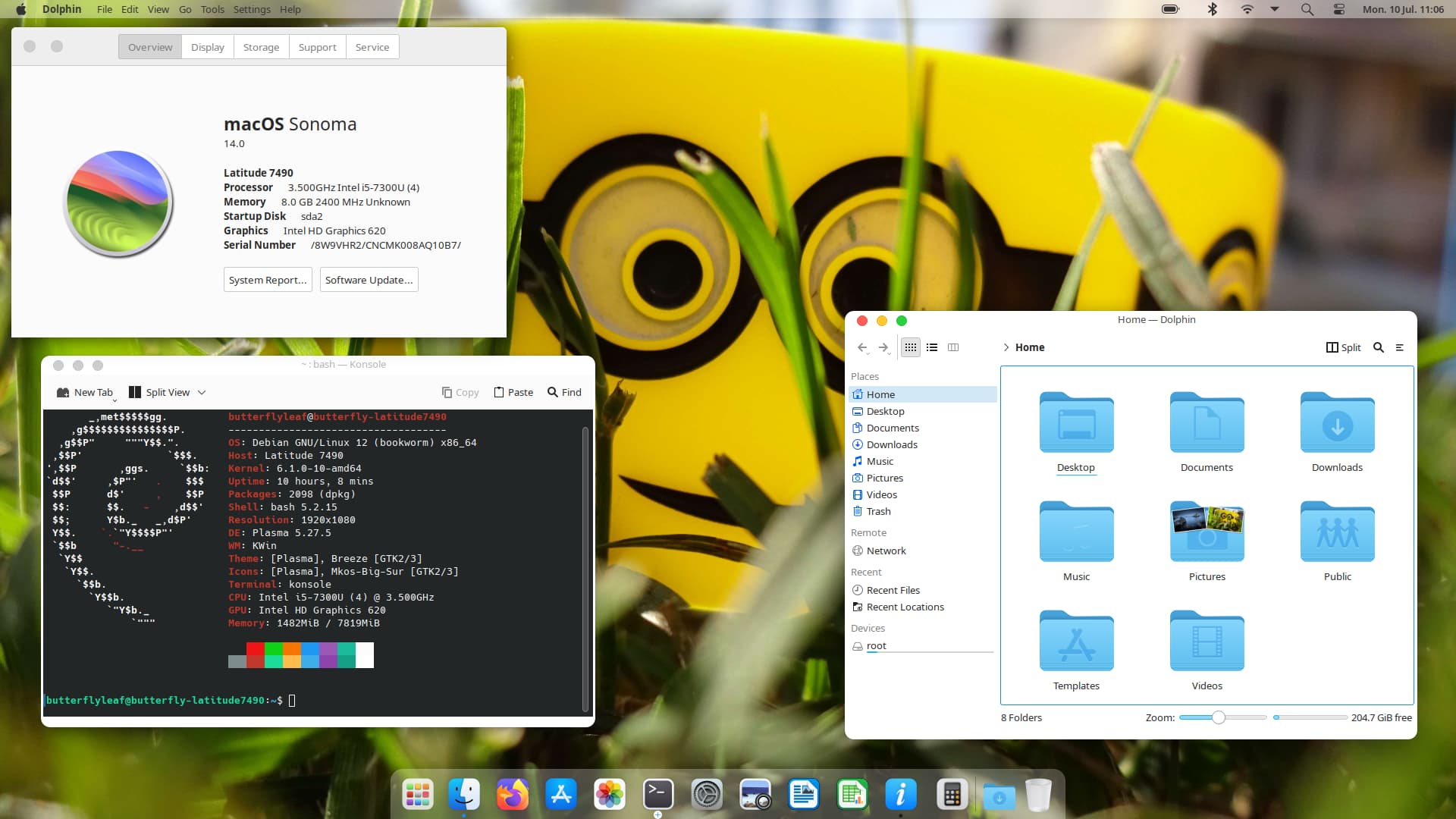The height and width of the screenshot is (819, 1456).
Task: Click Split View in Konsole
Action: (159, 392)
